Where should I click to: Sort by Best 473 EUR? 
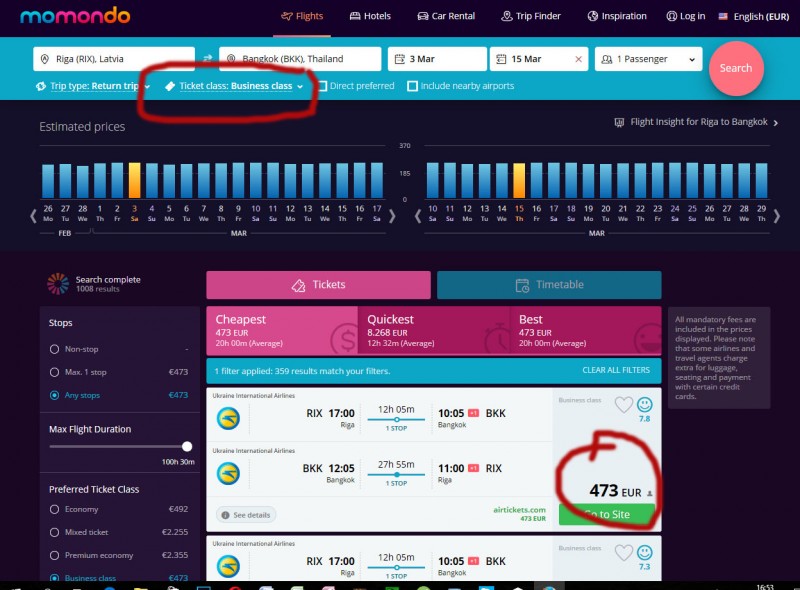pos(586,330)
